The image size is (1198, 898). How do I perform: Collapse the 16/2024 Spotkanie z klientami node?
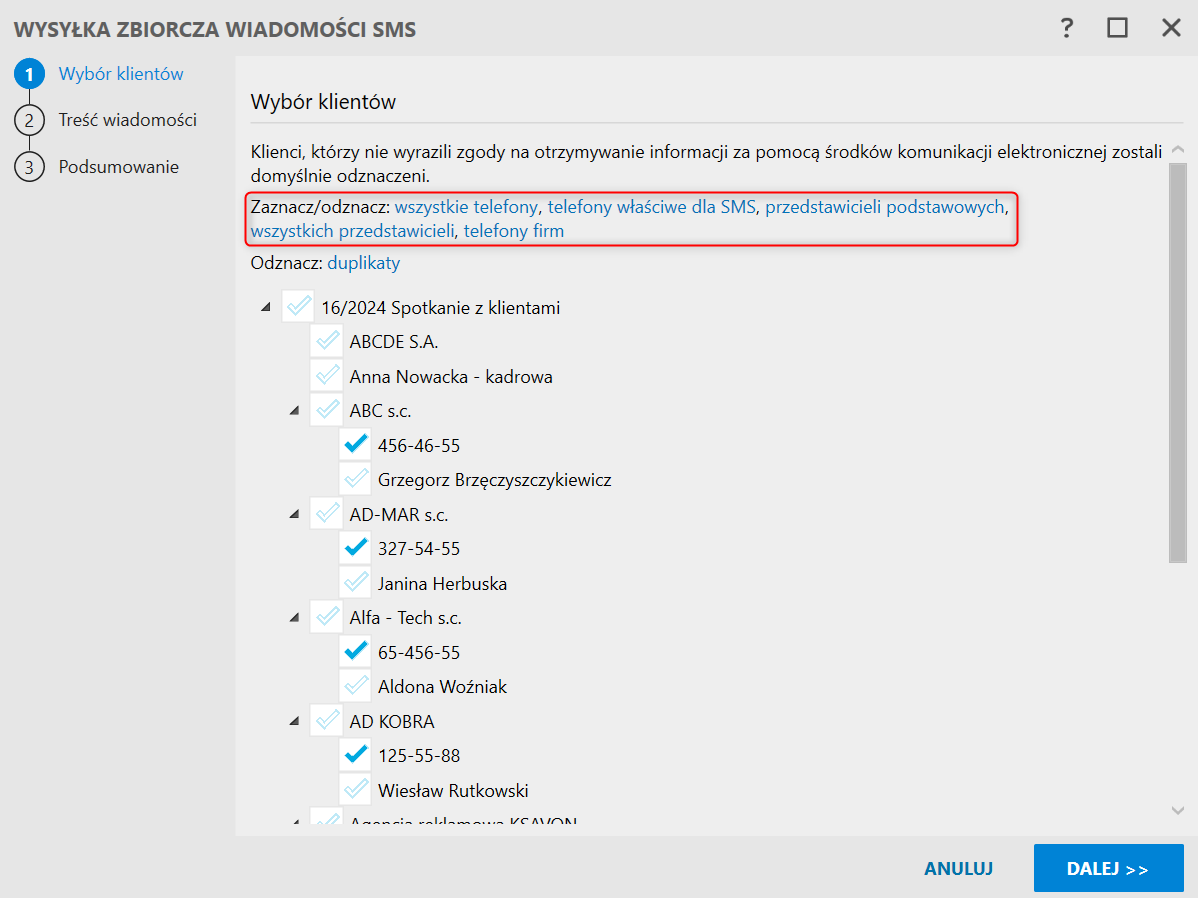(265, 307)
